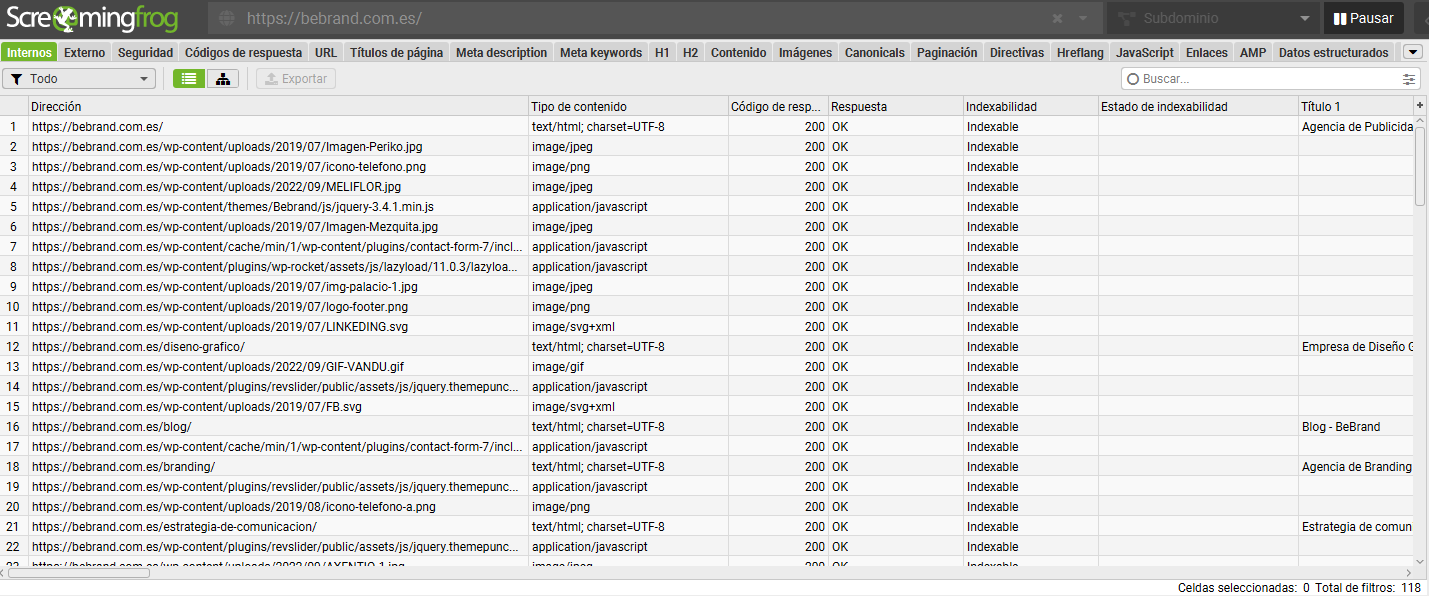The height and width of the screenshot is (596, 1429).
Task: Select row https://bebrand.com.es/ address cell
Action: click(x=278, y=127)
